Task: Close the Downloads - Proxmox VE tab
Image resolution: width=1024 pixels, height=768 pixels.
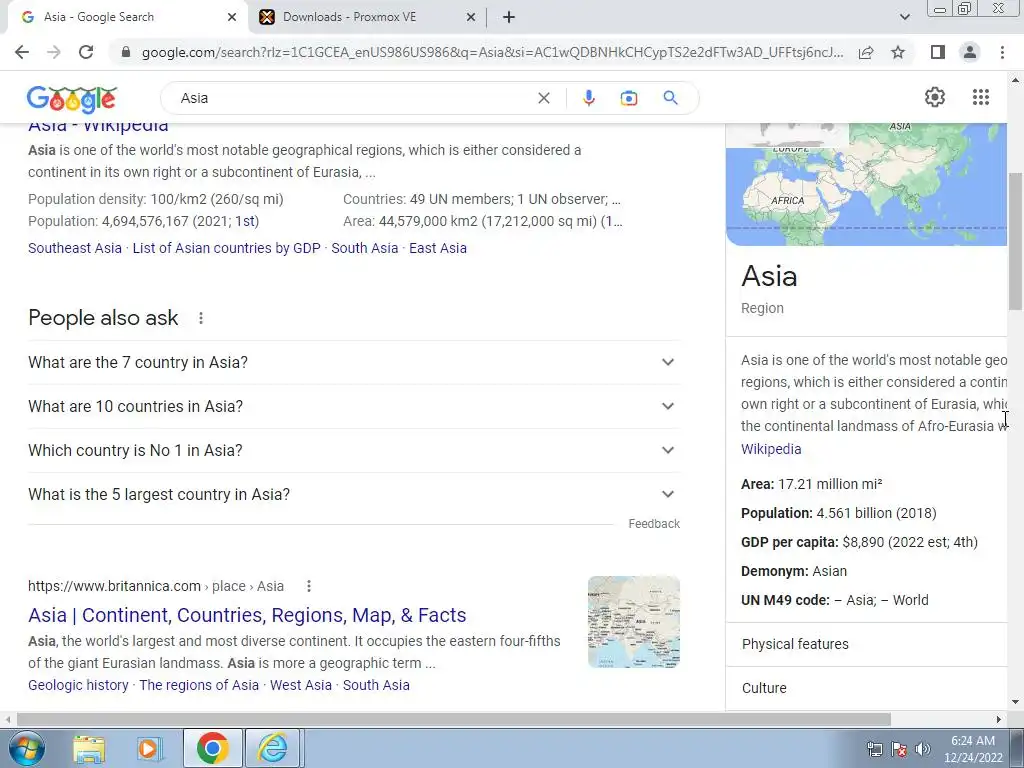Action: coord(471,17)
